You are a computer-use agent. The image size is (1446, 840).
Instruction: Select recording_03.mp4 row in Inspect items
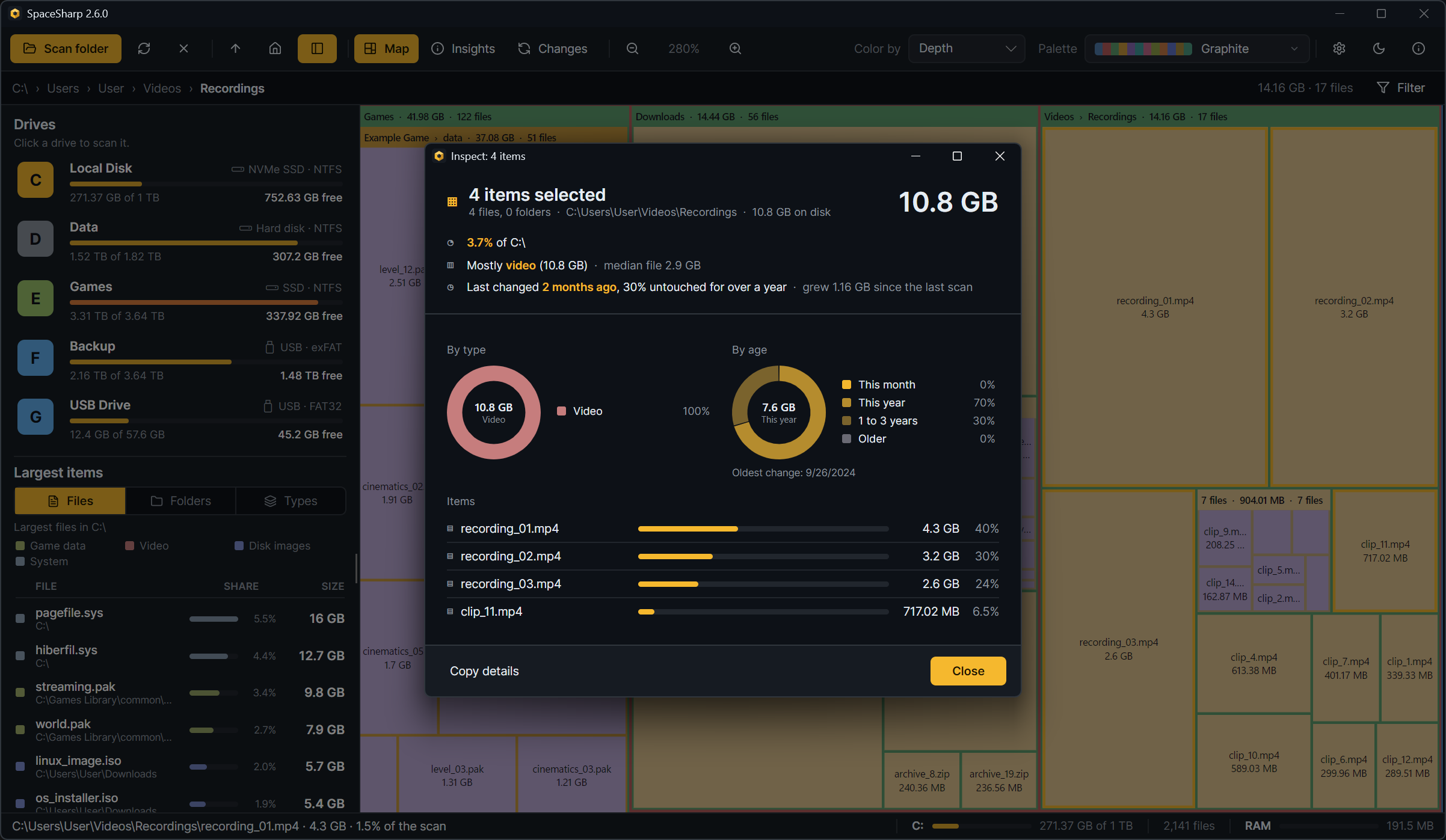(722, 584)
